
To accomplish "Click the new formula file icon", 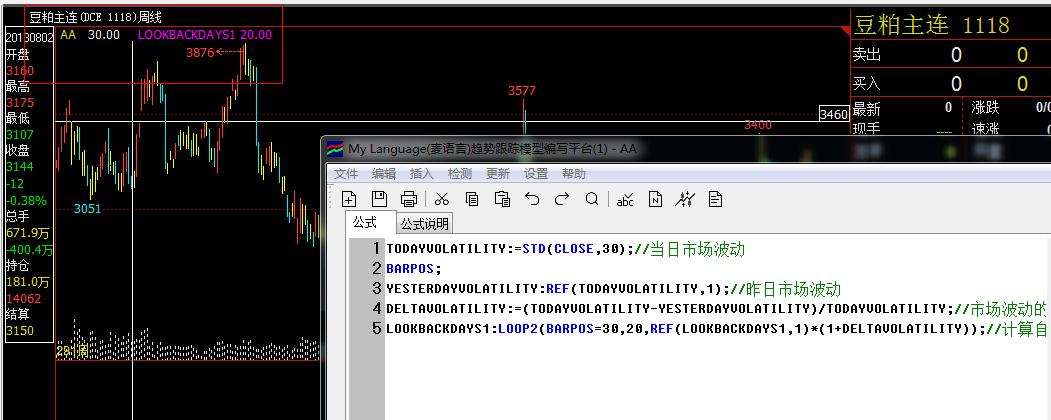I will point(349,199).
